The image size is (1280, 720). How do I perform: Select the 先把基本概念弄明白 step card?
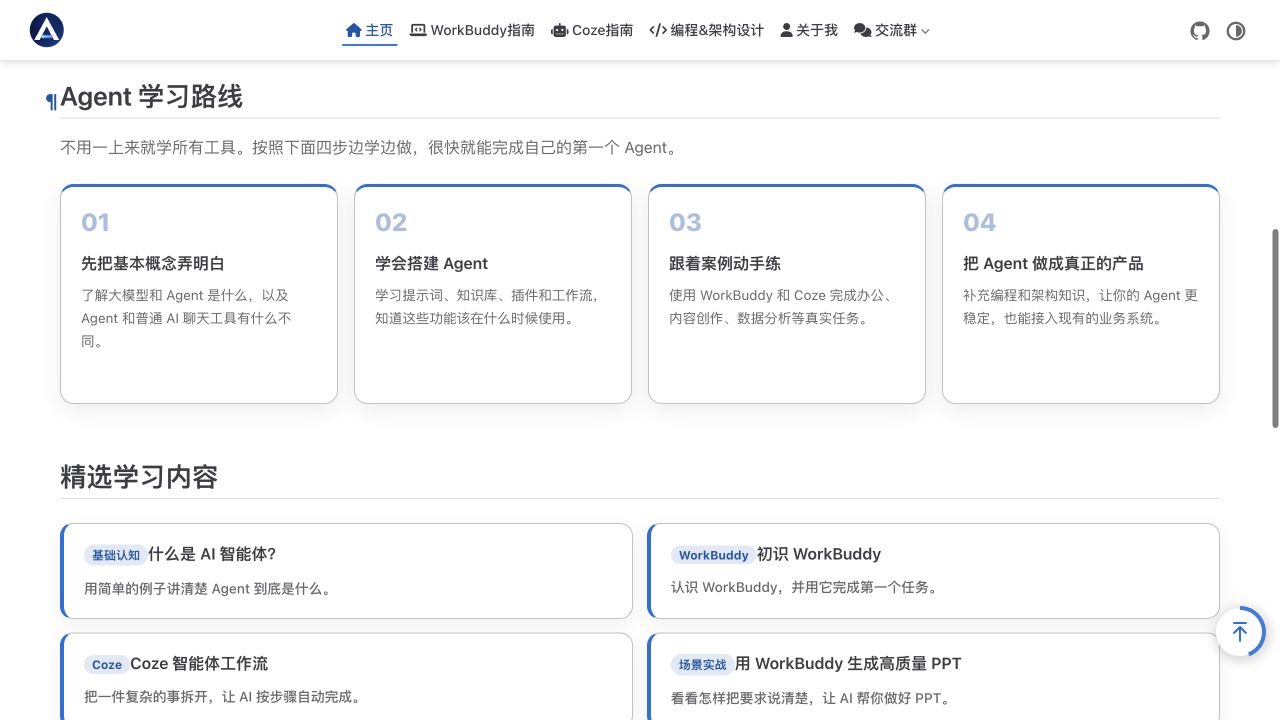199,294
